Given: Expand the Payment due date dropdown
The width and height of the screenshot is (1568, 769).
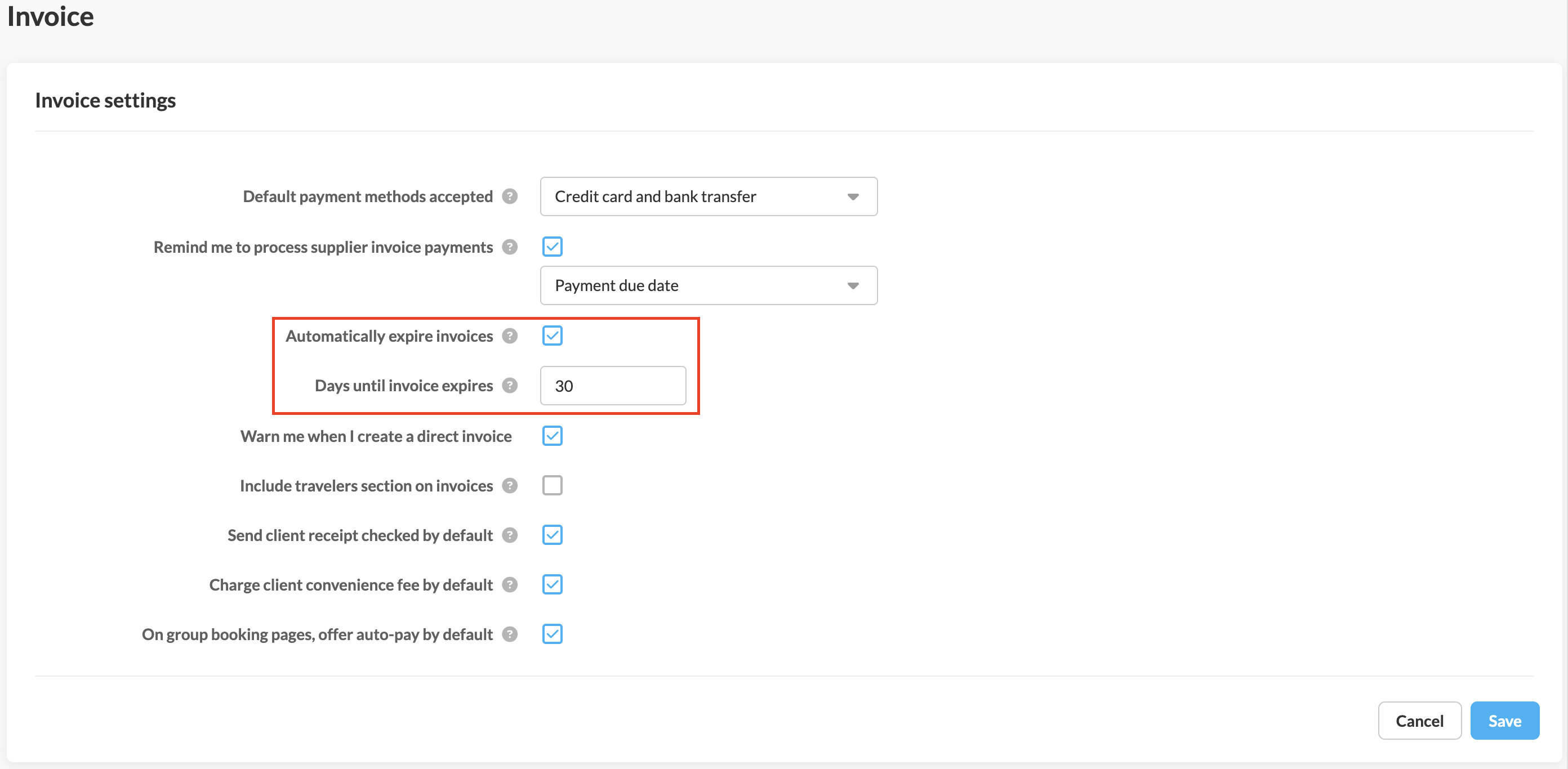Looking at the screenshot, I should point(709,285).
